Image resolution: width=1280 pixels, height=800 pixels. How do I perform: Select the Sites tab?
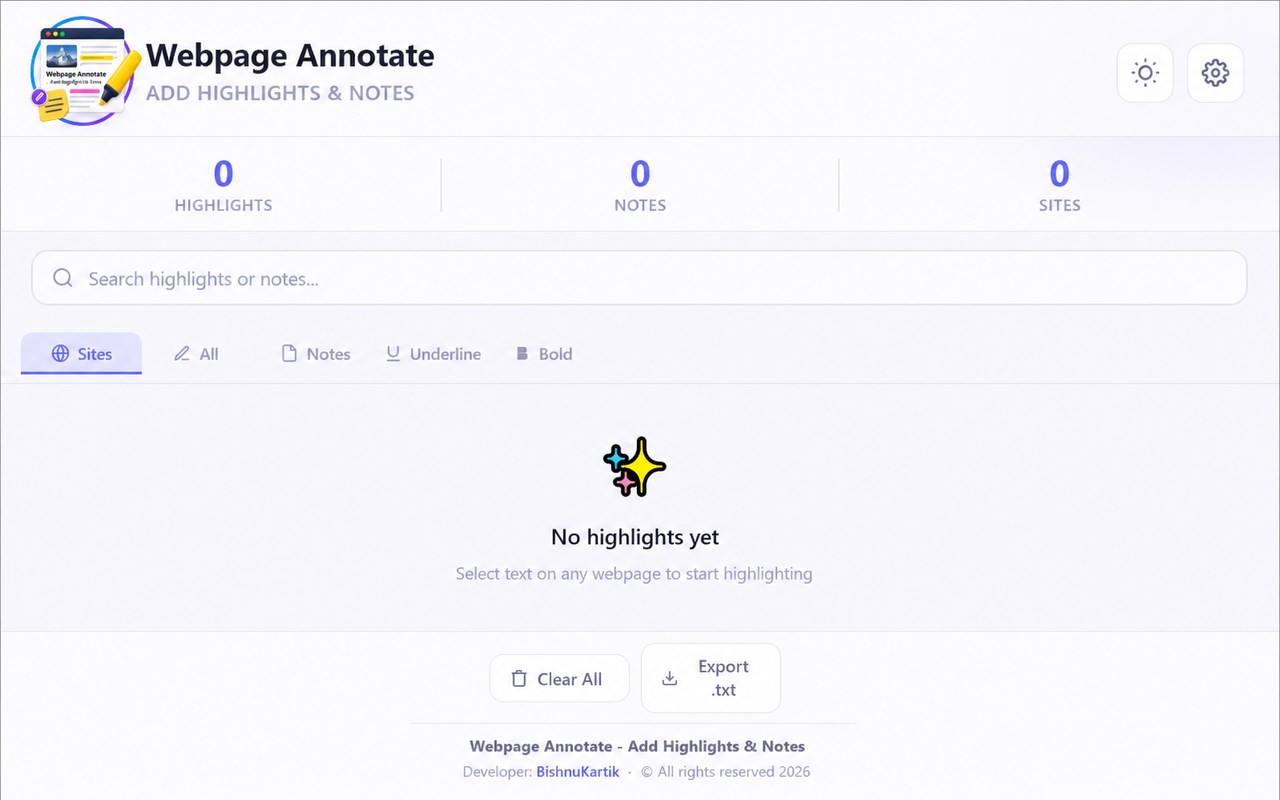(81, 354)
